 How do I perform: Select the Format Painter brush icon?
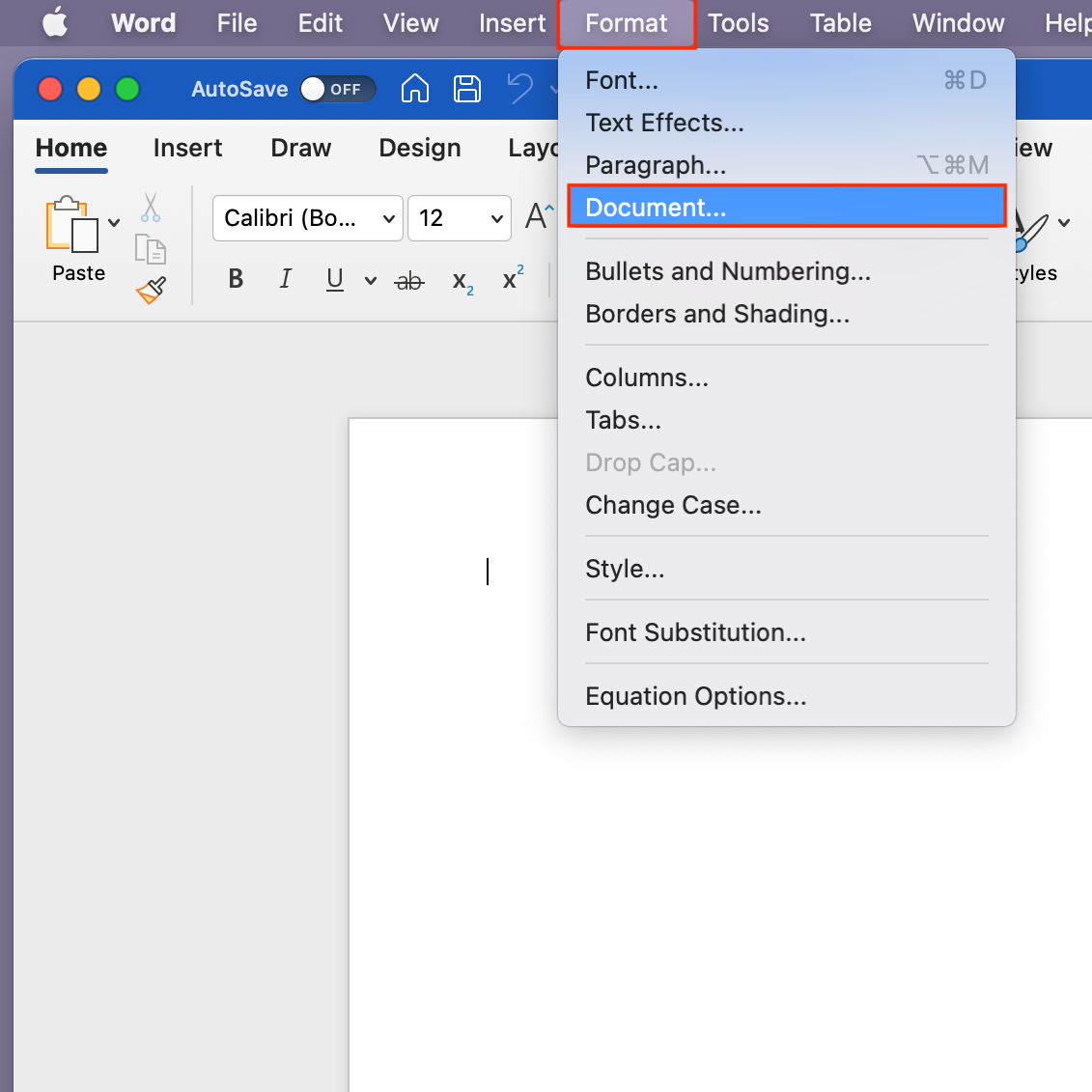pyautogui.click(x=151, y=290)
